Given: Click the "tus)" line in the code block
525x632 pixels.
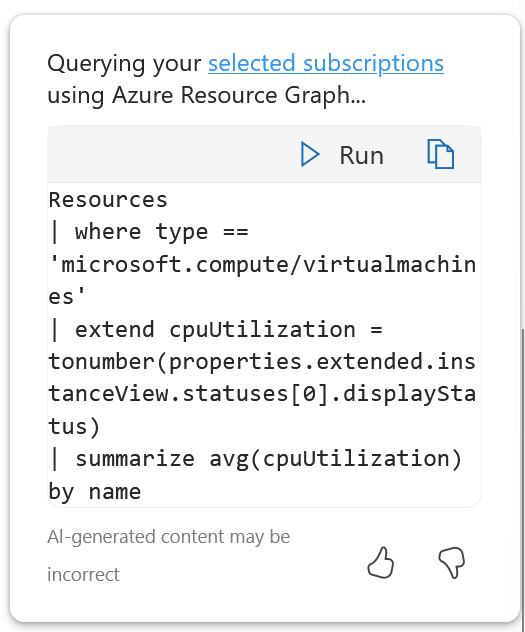Looking at the screenshot, I should click(x=74, y=426).
